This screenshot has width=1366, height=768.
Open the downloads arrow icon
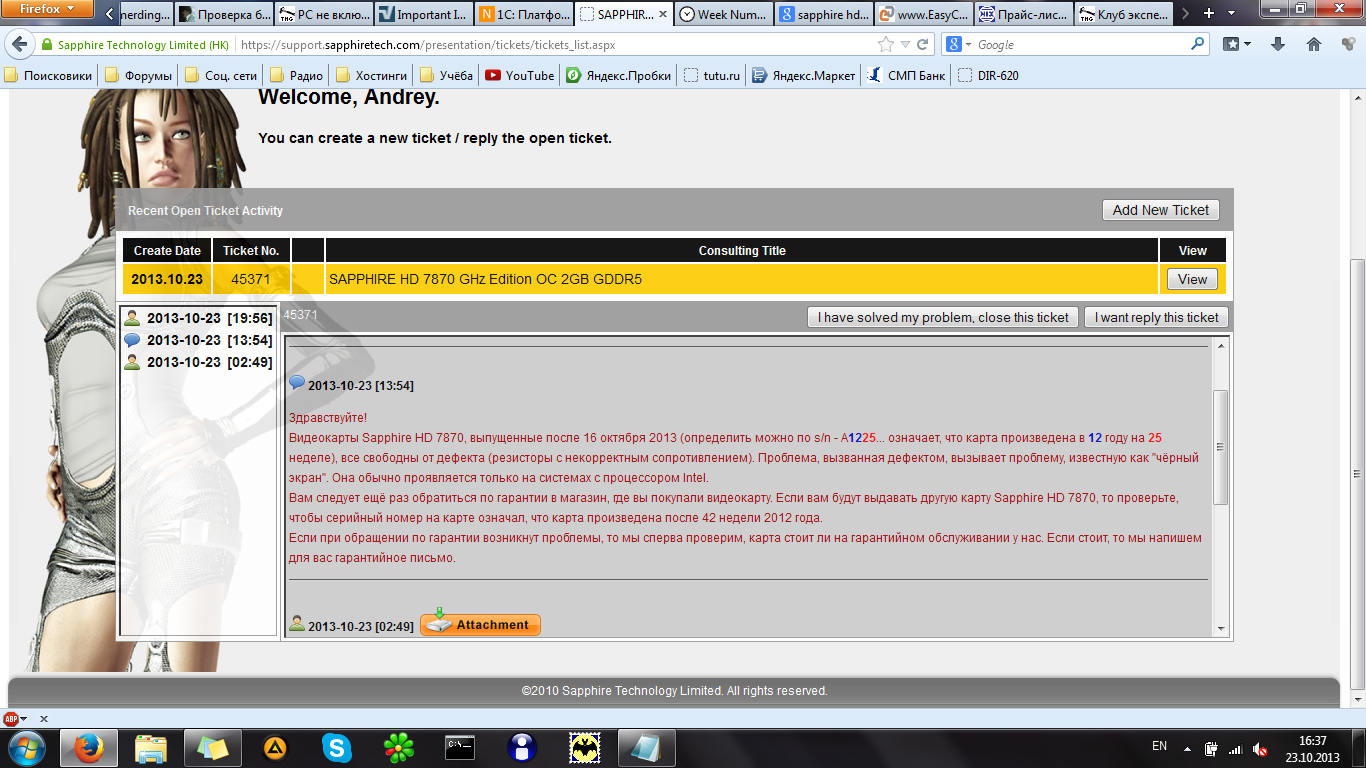coord(1278,44)
